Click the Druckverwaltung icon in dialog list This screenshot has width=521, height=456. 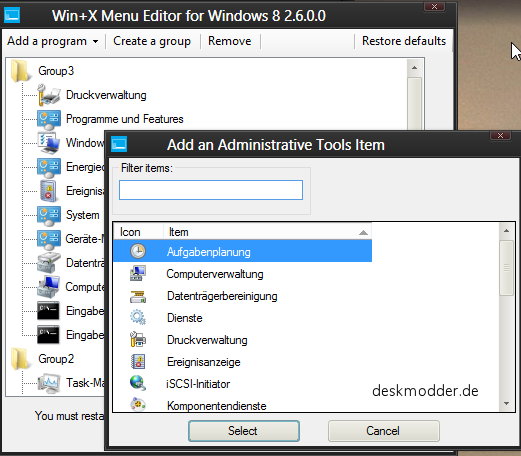point(138,339)
